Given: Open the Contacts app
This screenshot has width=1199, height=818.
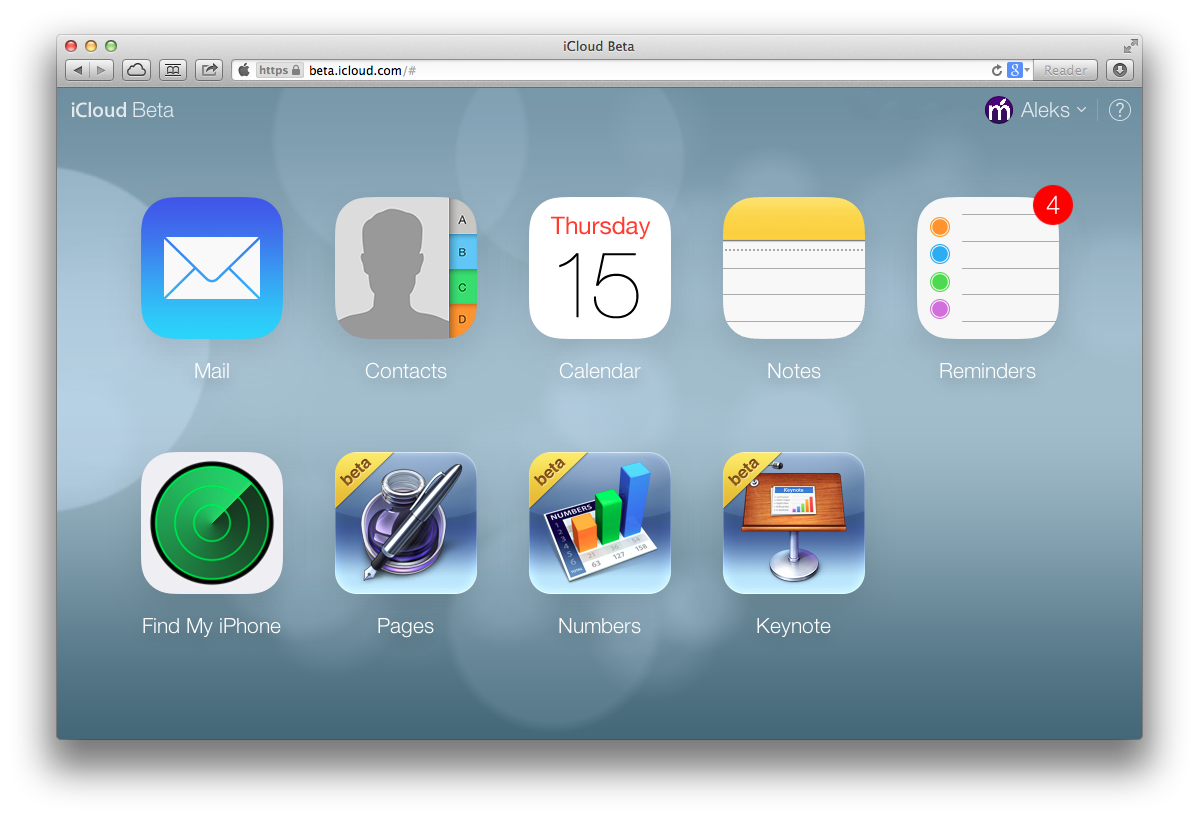Looking at the screenshot, I should coord(405,268).
